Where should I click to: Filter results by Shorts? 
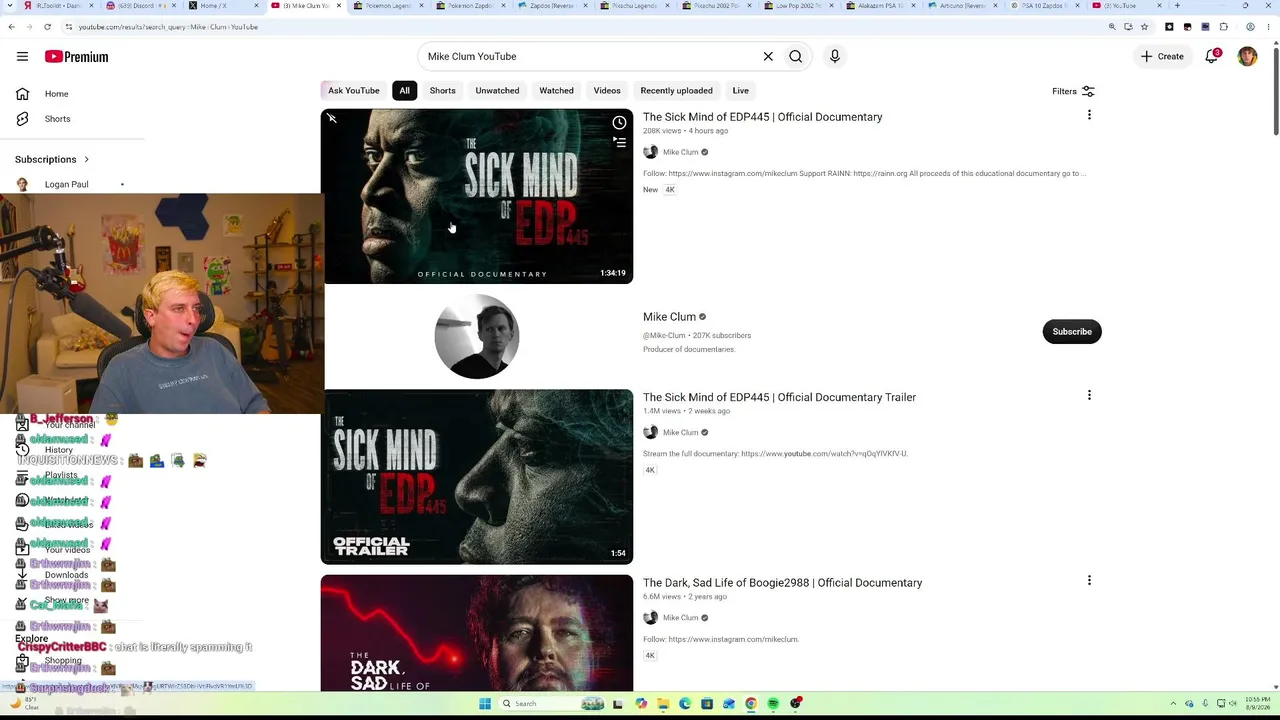tap(442, 91)
